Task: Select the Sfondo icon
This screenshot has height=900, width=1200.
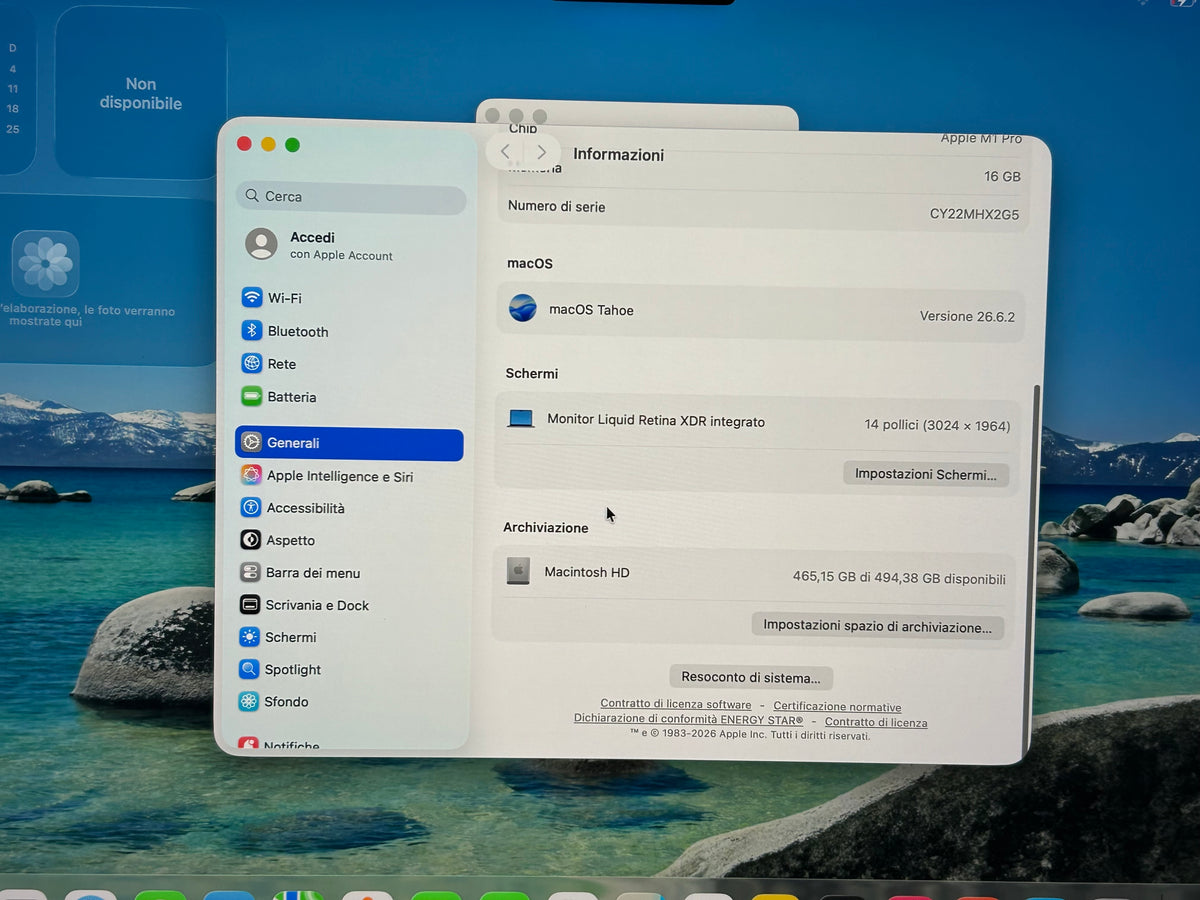Action: click(249, 702)
